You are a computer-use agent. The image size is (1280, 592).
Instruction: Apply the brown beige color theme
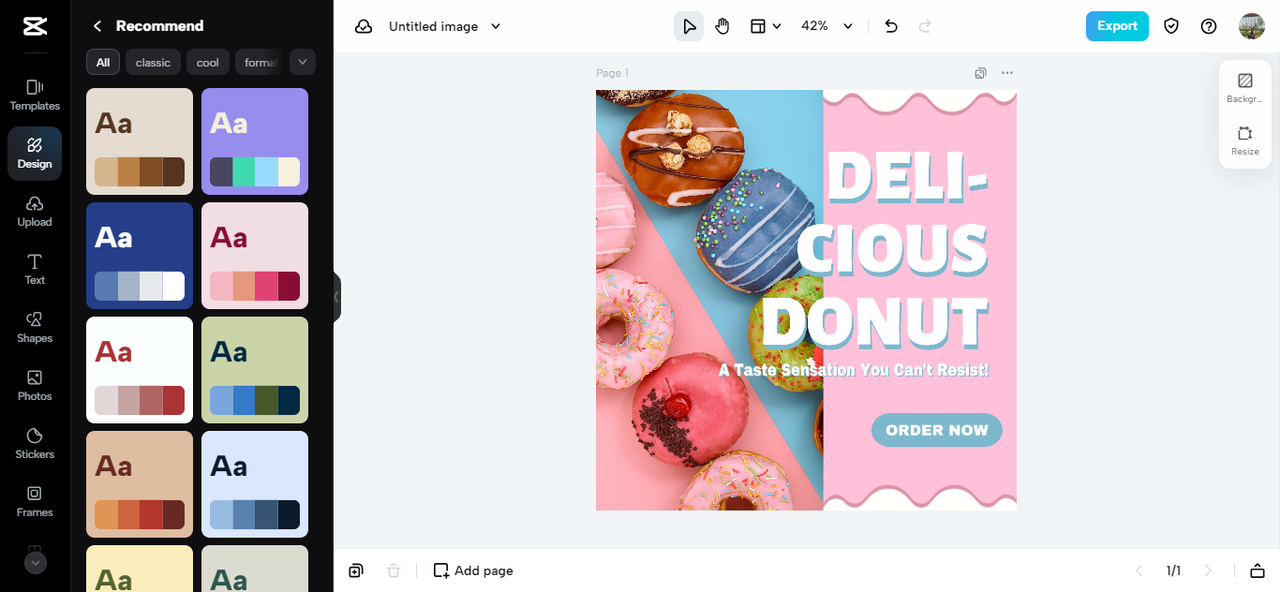140,141
